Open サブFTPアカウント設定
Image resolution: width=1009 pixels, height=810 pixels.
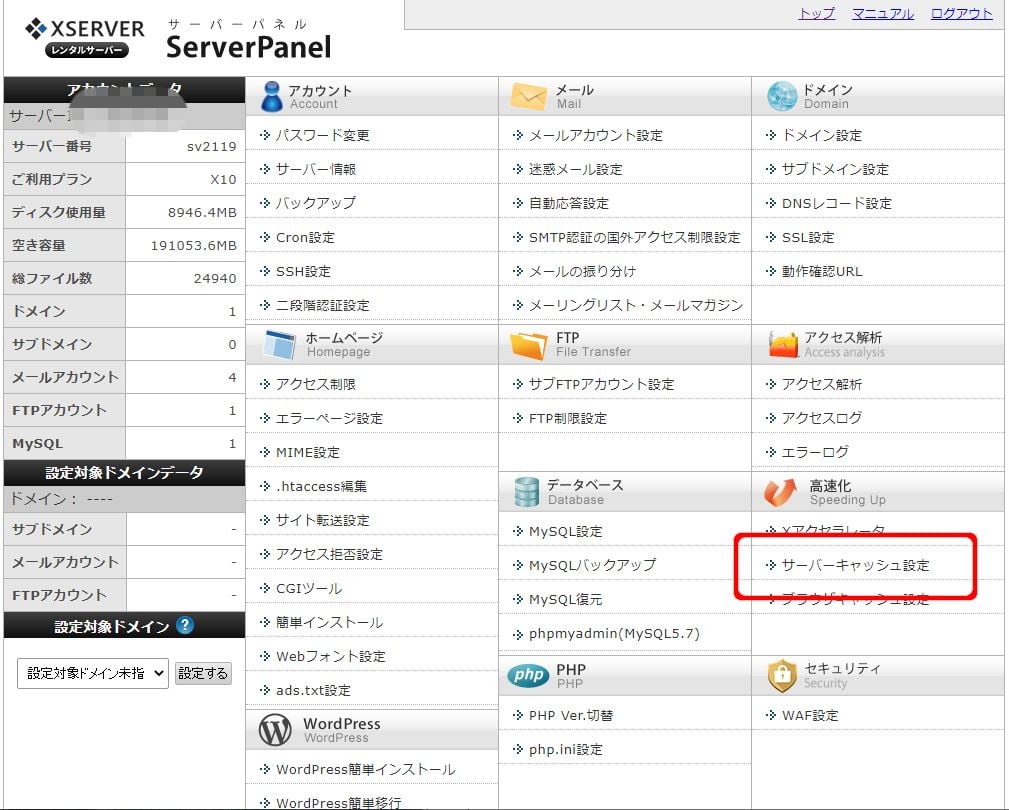[x=602, y=385]
